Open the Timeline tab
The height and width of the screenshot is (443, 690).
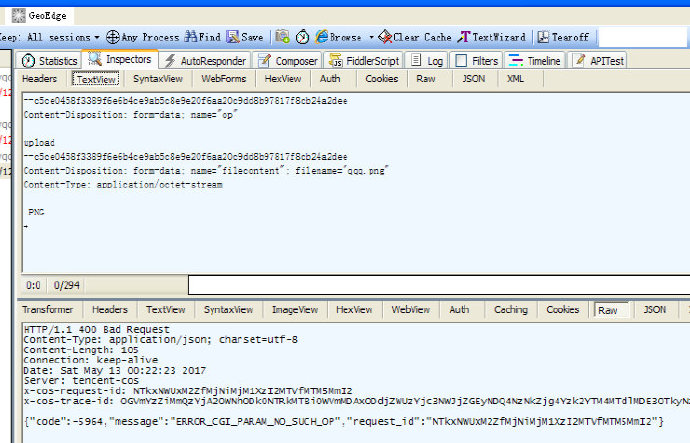(x=535, y=61)
